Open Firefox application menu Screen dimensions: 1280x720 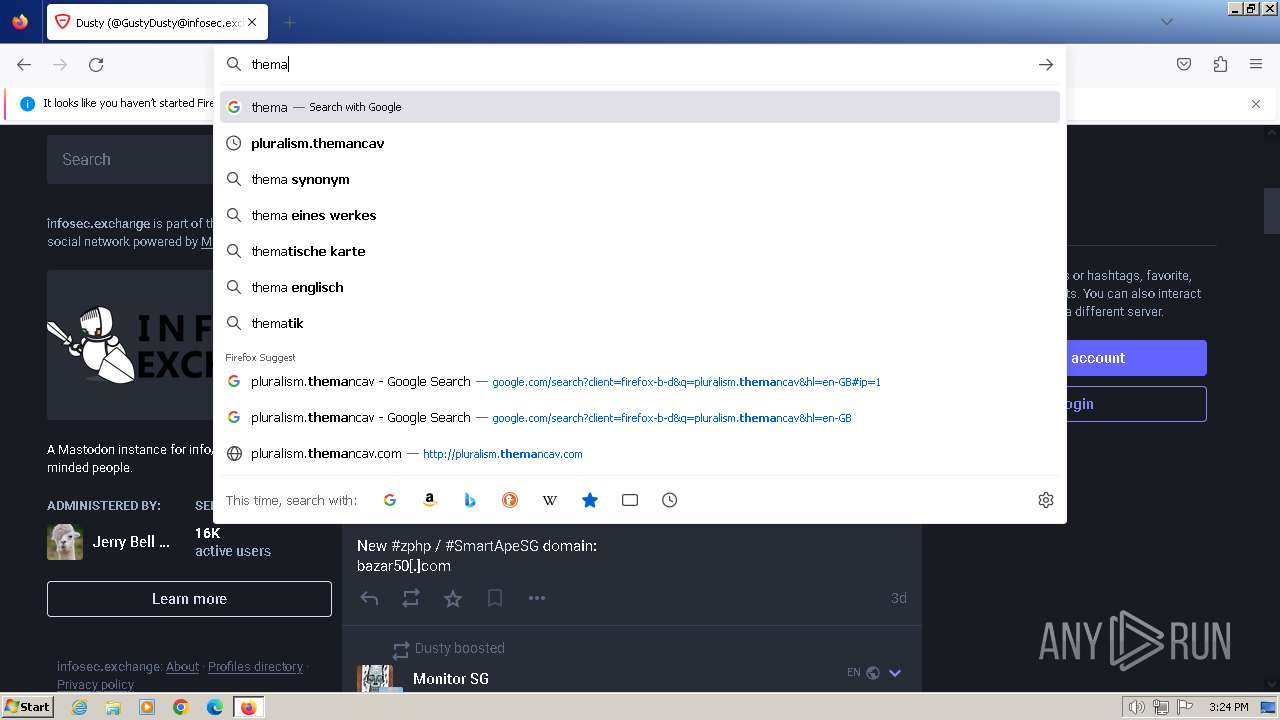coord(1256,64)
